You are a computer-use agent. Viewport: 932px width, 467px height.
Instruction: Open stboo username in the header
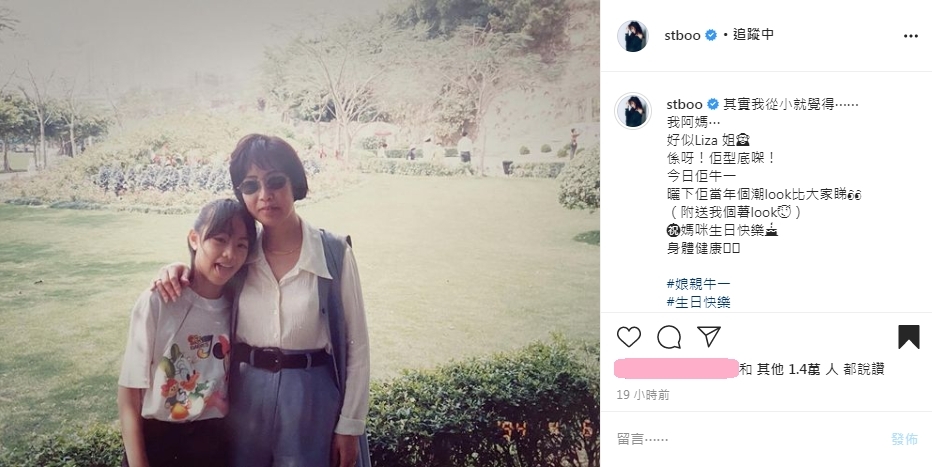(682, 35)
